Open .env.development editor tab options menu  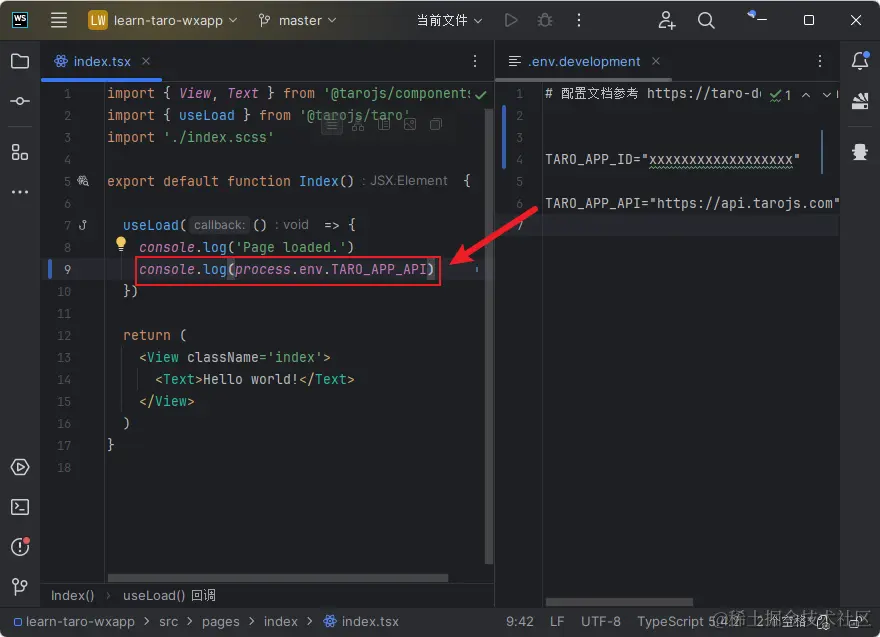coord(820,61)
